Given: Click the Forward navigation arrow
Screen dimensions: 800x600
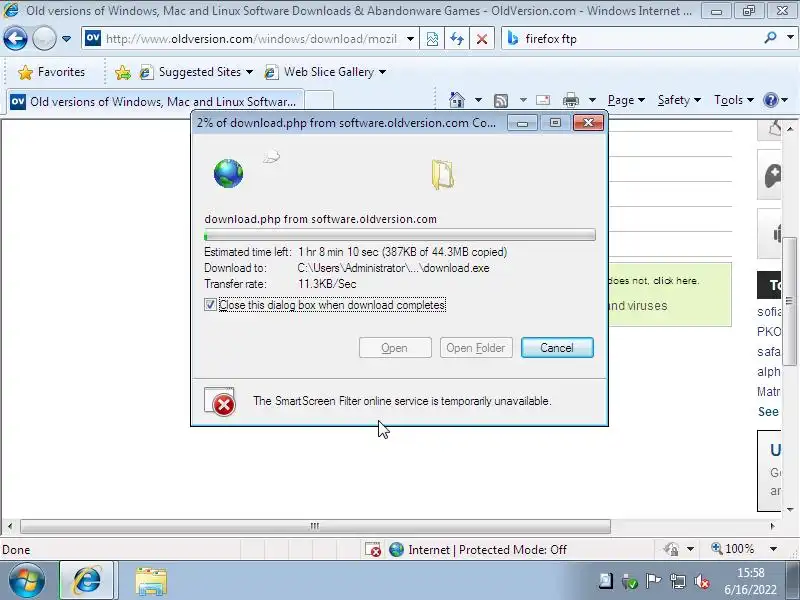Looking at the screenshot, I should (44, 39).
